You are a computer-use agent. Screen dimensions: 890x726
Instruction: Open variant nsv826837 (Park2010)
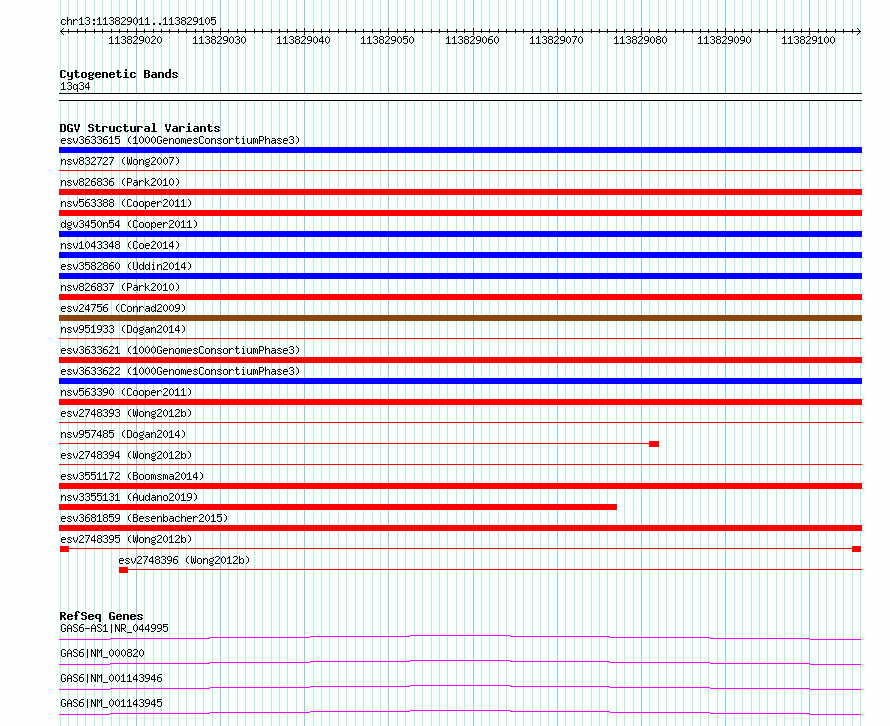[x=120, y=287]
